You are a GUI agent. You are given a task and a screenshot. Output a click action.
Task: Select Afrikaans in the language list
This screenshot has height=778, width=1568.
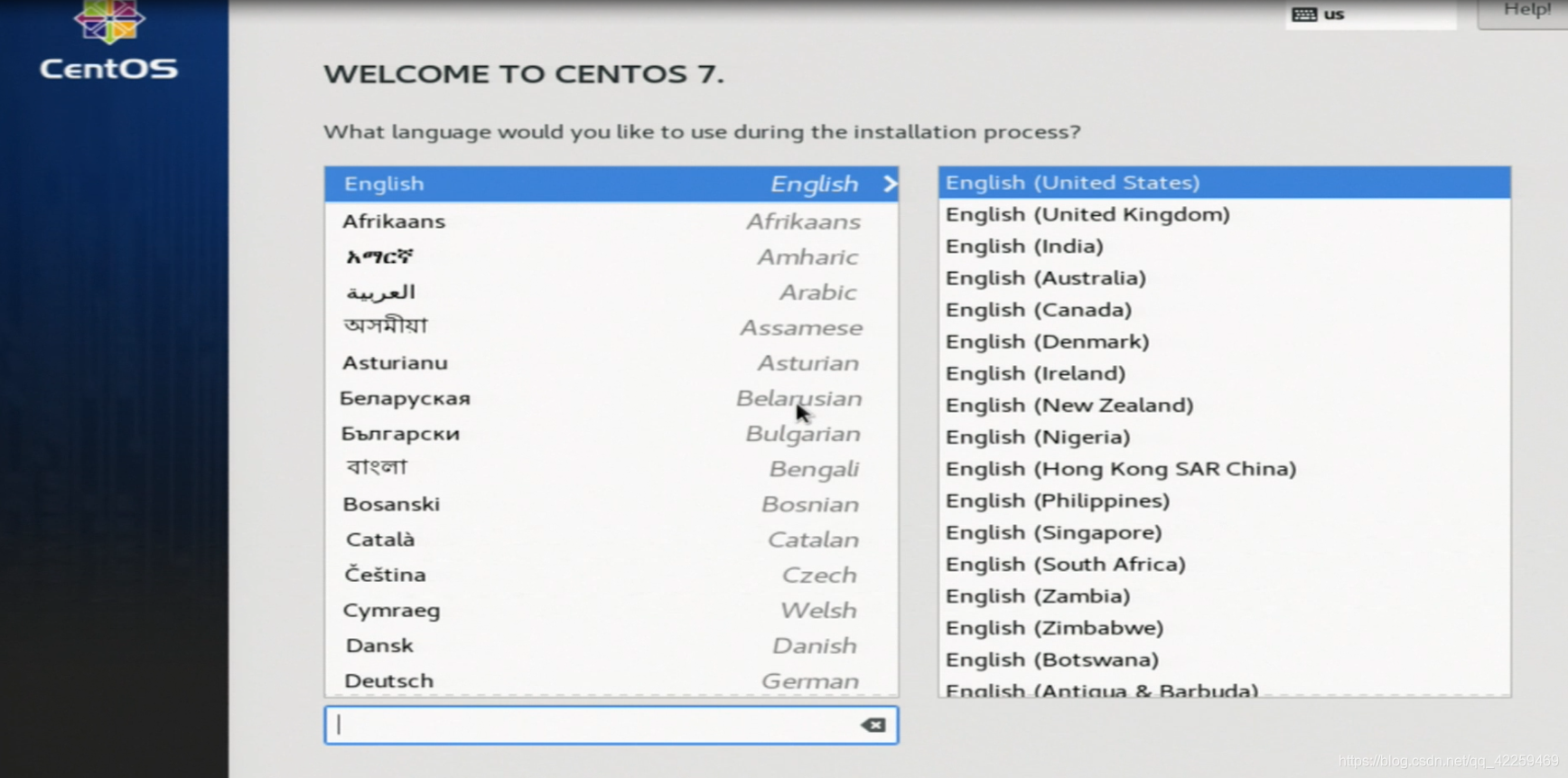tap(611, 221)
